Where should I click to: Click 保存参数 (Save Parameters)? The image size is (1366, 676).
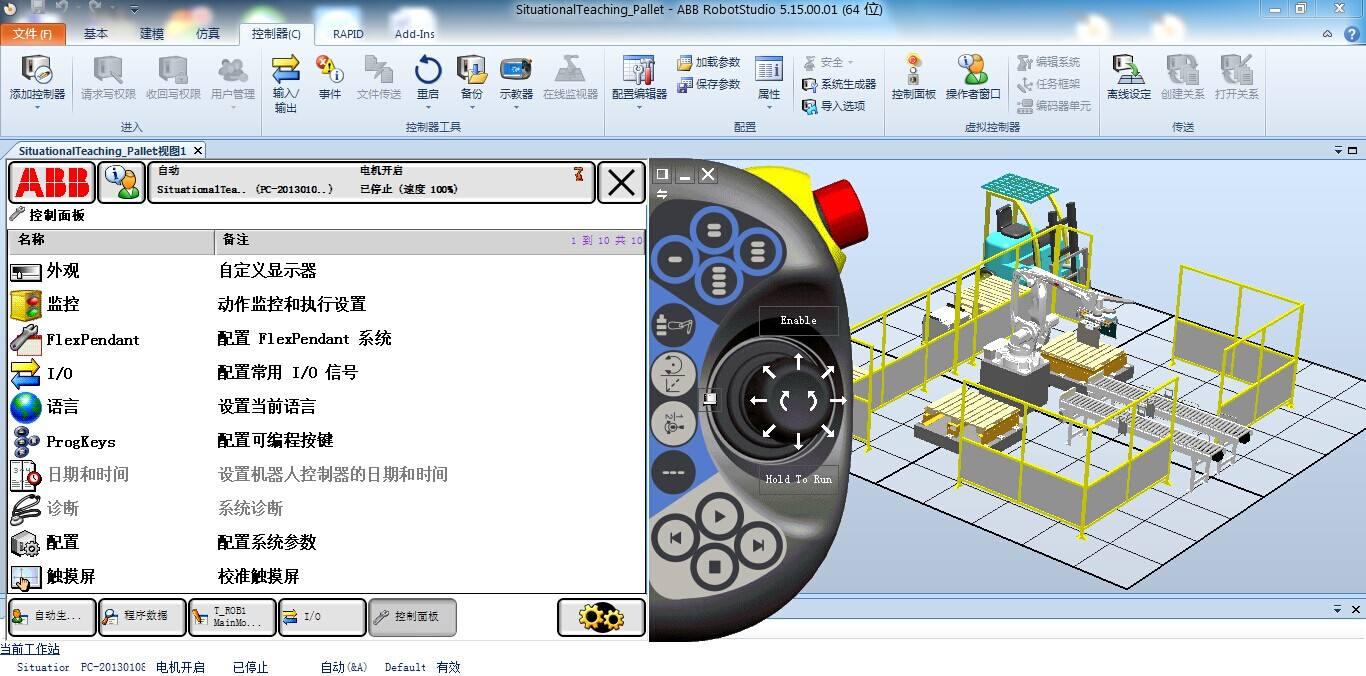point(709,84)
